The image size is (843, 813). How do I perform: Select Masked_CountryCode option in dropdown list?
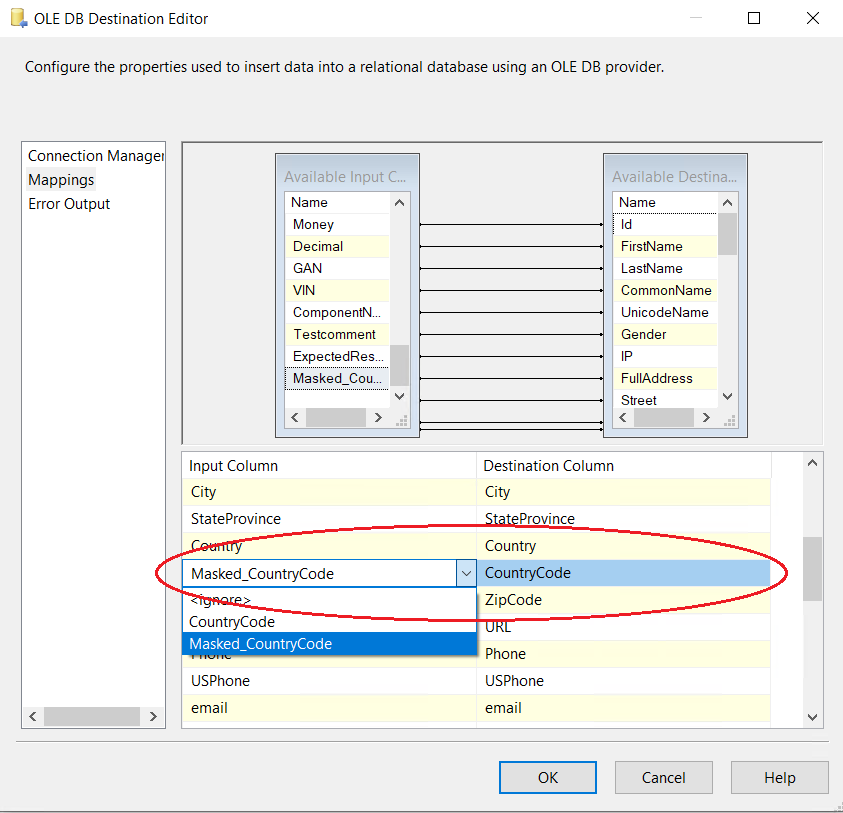click(261, 644)
